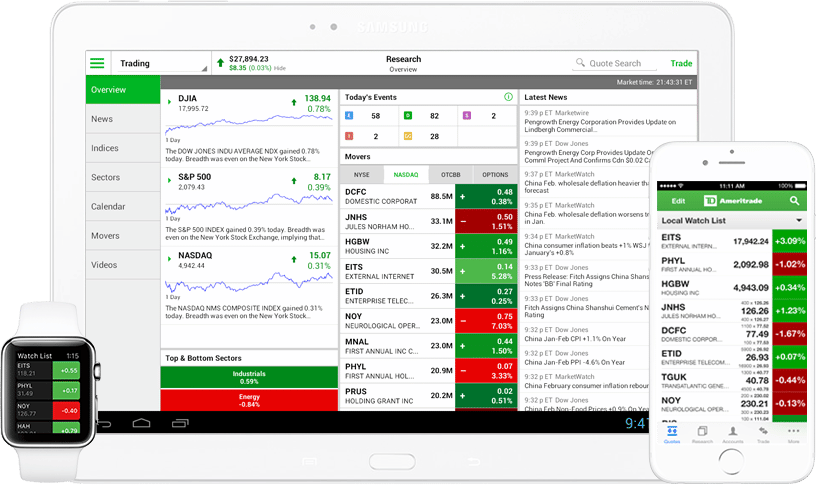Screen dimensions: 817x485
Task: Open Movers in the tablet sidebar
Action: click(123, 235)
